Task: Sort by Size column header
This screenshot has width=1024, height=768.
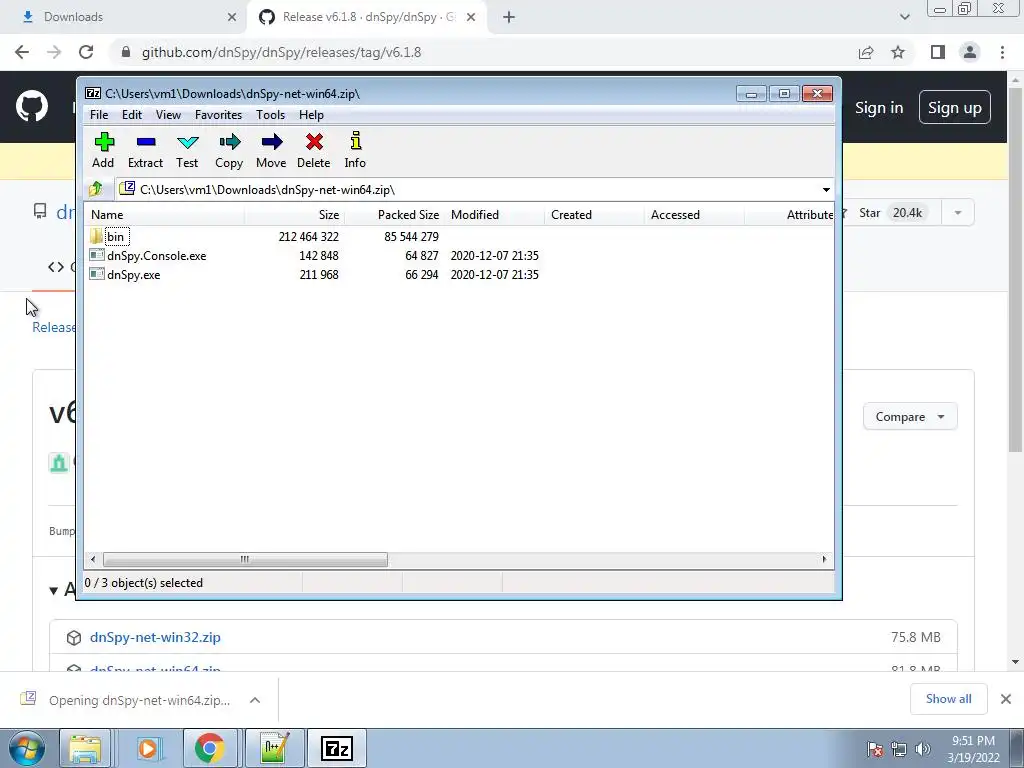Action: pos(295,215)
